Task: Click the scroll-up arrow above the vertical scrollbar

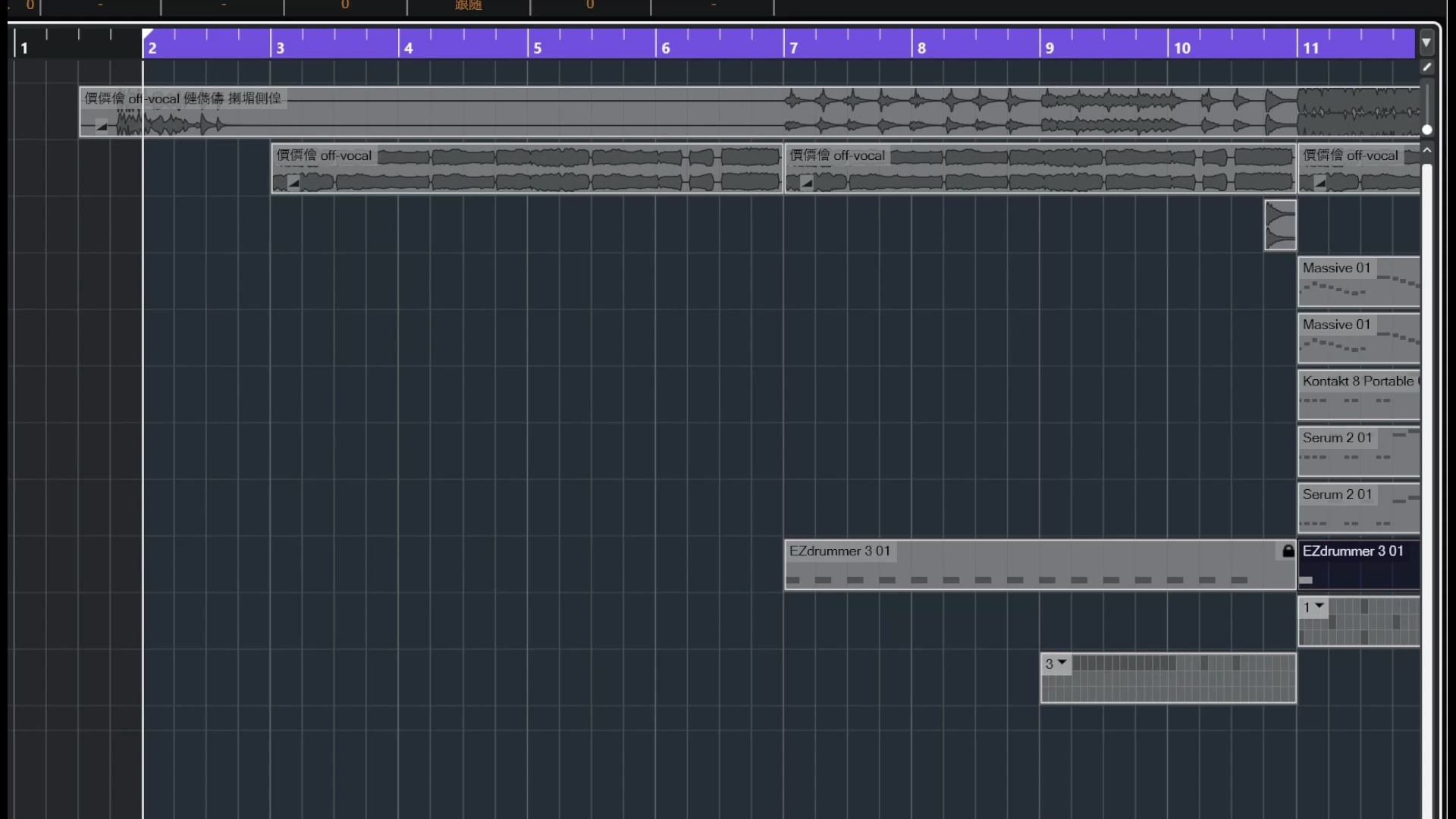Action: tap(1426, 150)
